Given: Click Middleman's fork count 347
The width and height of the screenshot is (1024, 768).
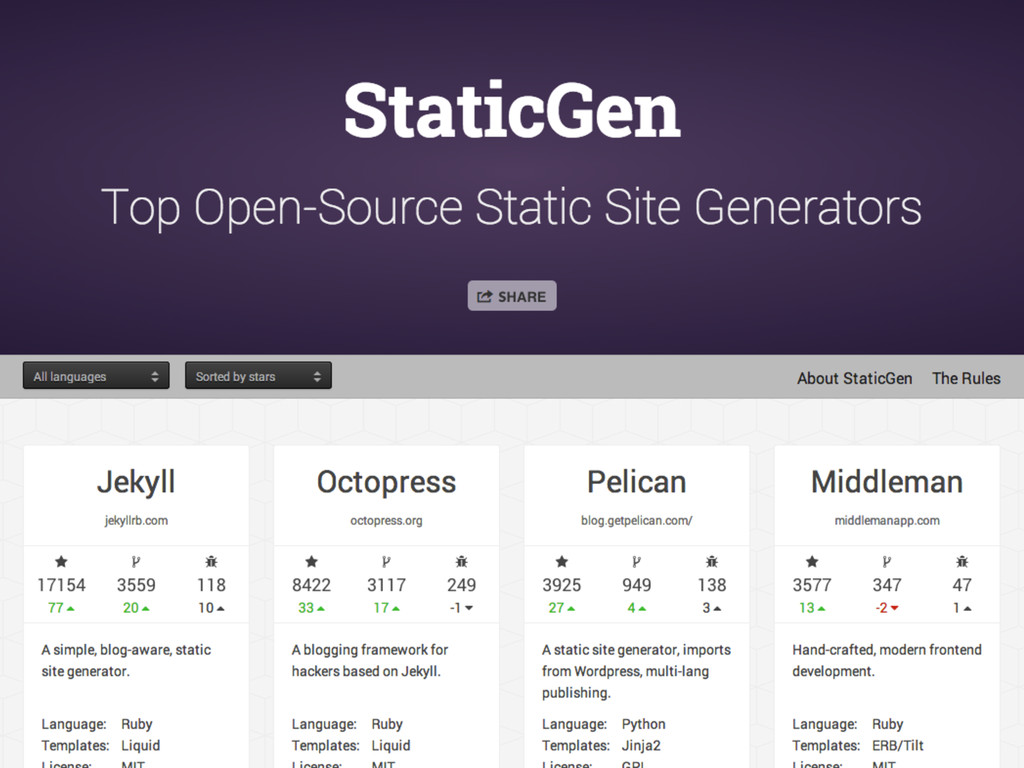Looking at the screenshot, I should tap(886, 585).
